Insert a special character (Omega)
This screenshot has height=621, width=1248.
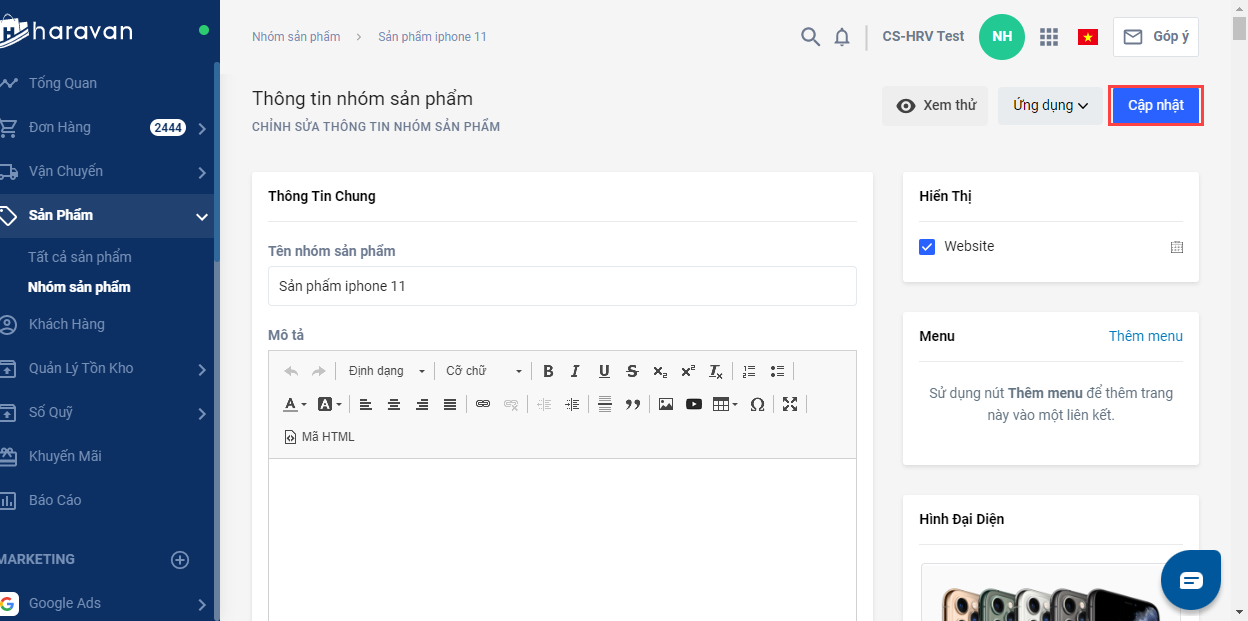(x=757, y=404)
